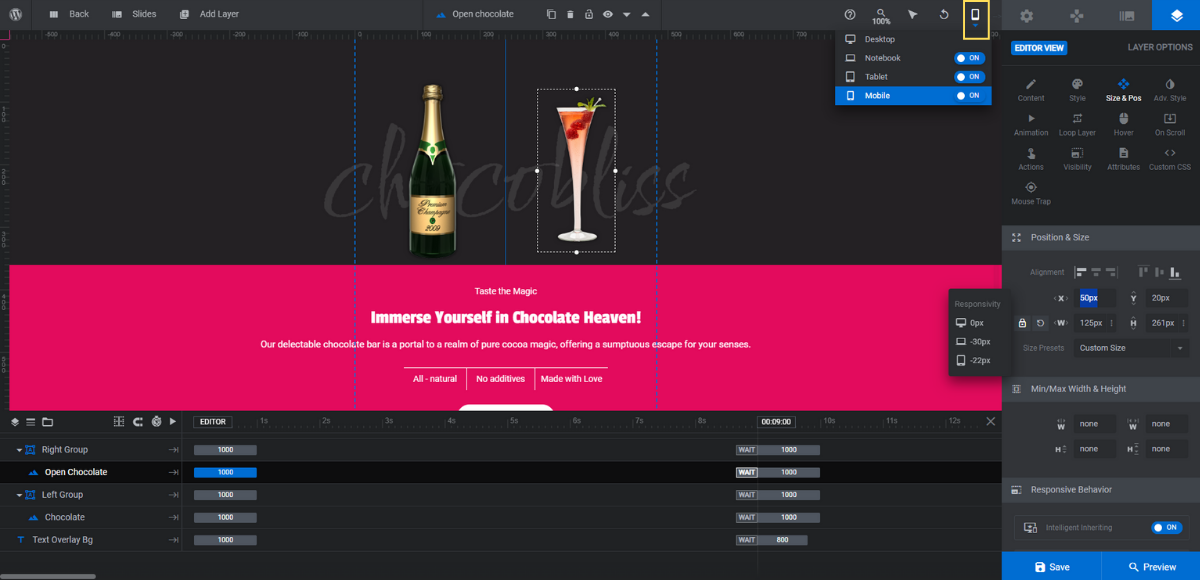Image resolution: width=1200 pixels, height=580 pixels.
Task: Activate the selection cursor tool
Action: coord(913,14)
